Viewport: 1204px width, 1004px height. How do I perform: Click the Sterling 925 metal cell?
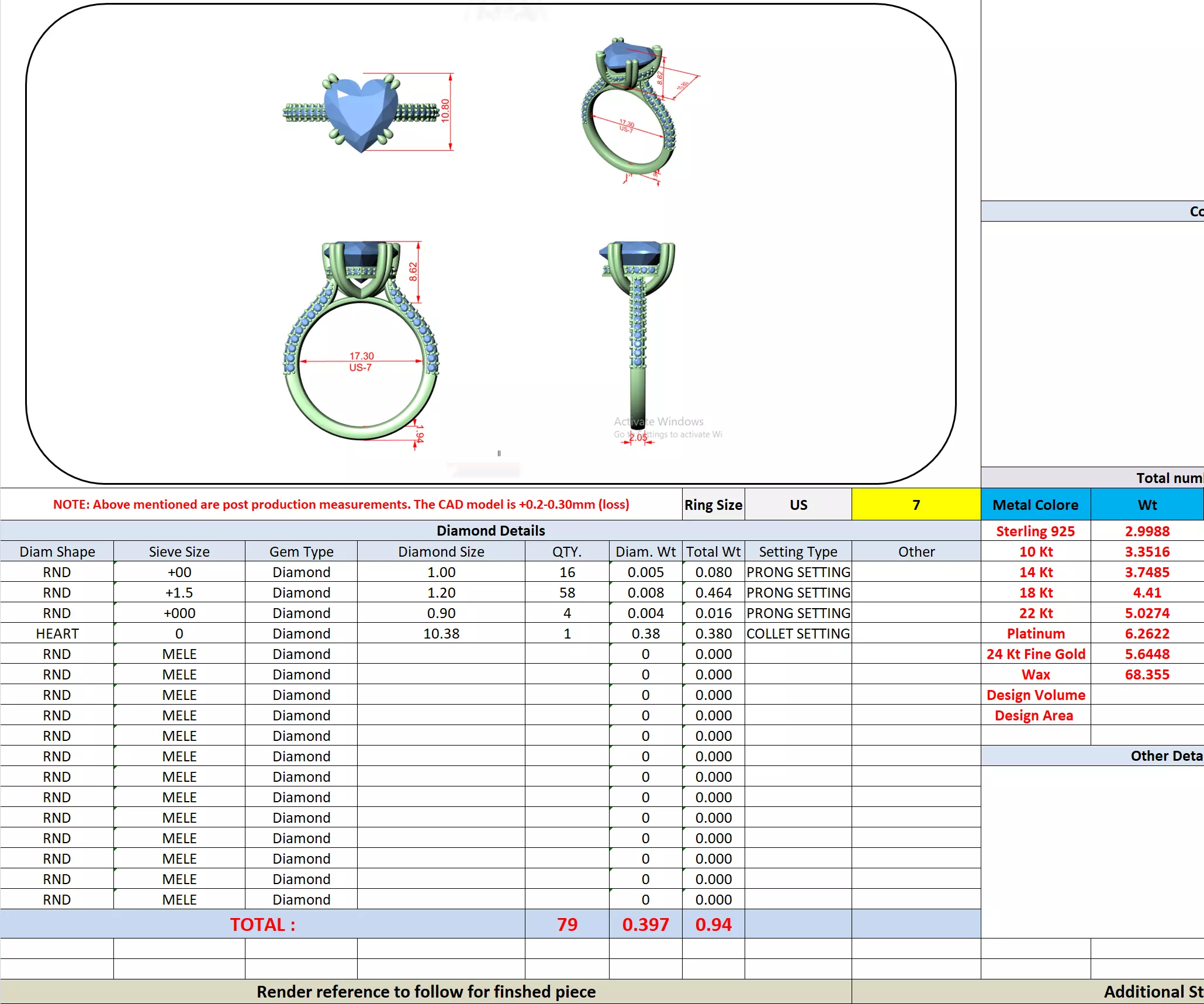(x=1035, y=531)
